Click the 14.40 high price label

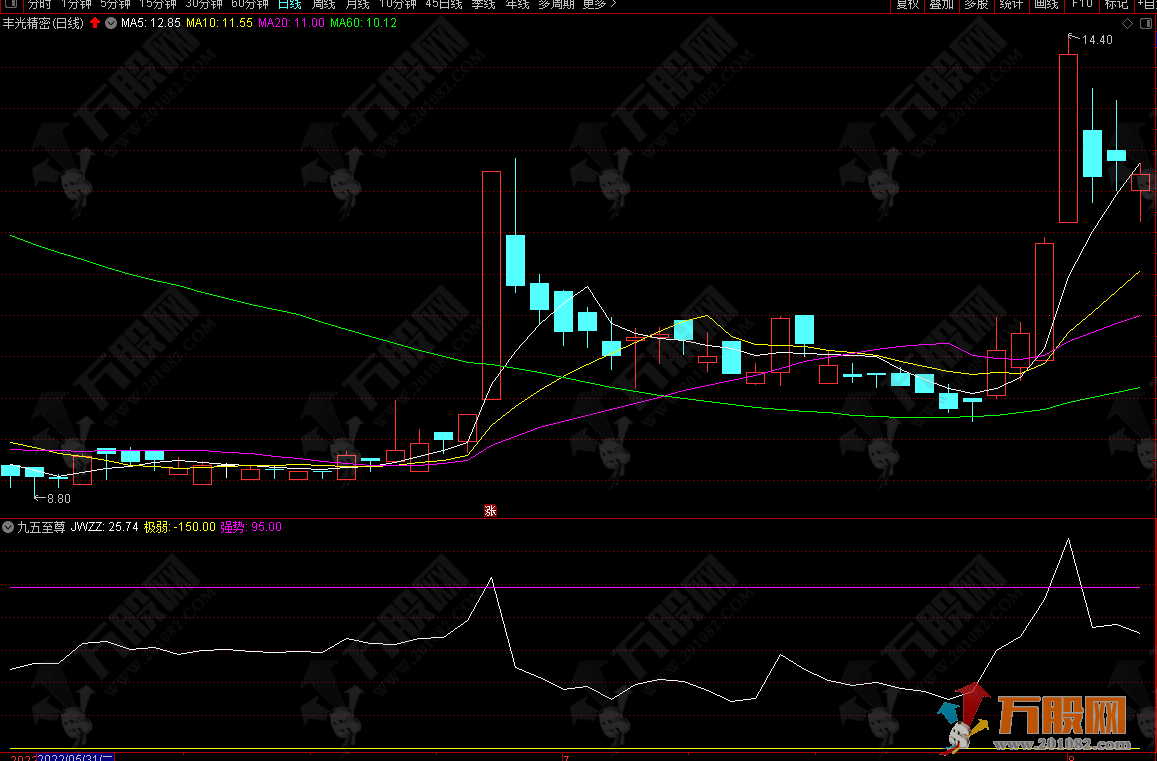click(1096, 40)
